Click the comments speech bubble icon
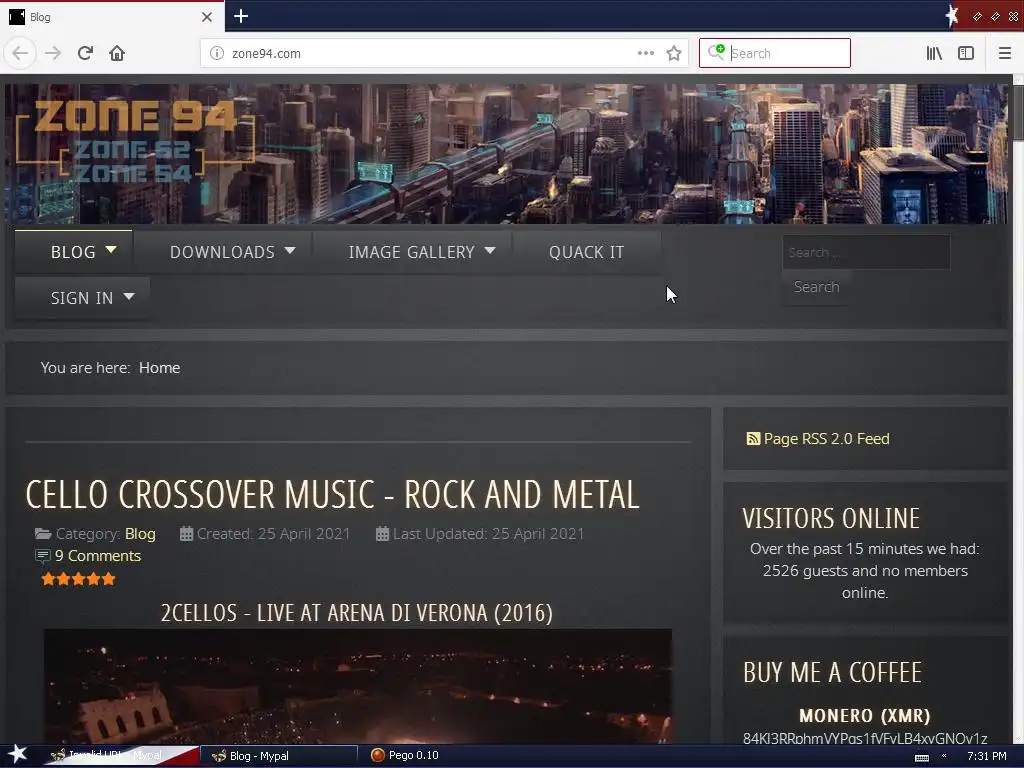The height and width of the screenshot is (768, 1024). (x=42, y=556)
